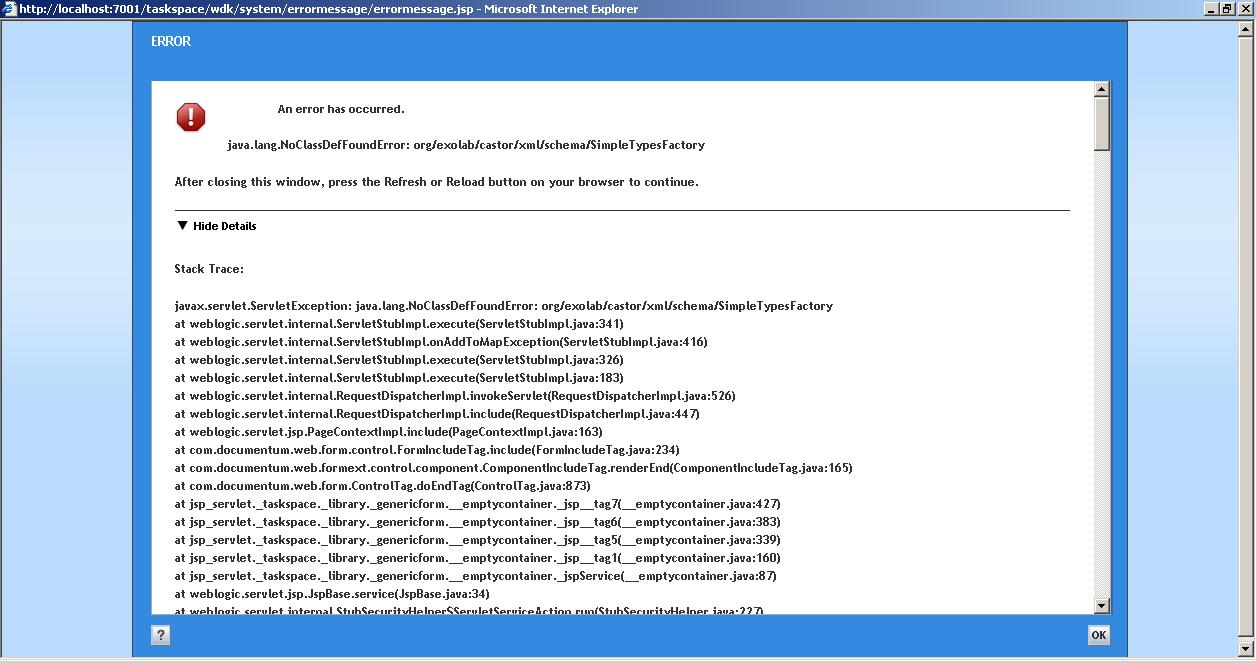This screenshot has height=663, width=1256.
Task: Click the trace line ending "PageContextImpl.java:163)"
Action: [x=389, y=432]
